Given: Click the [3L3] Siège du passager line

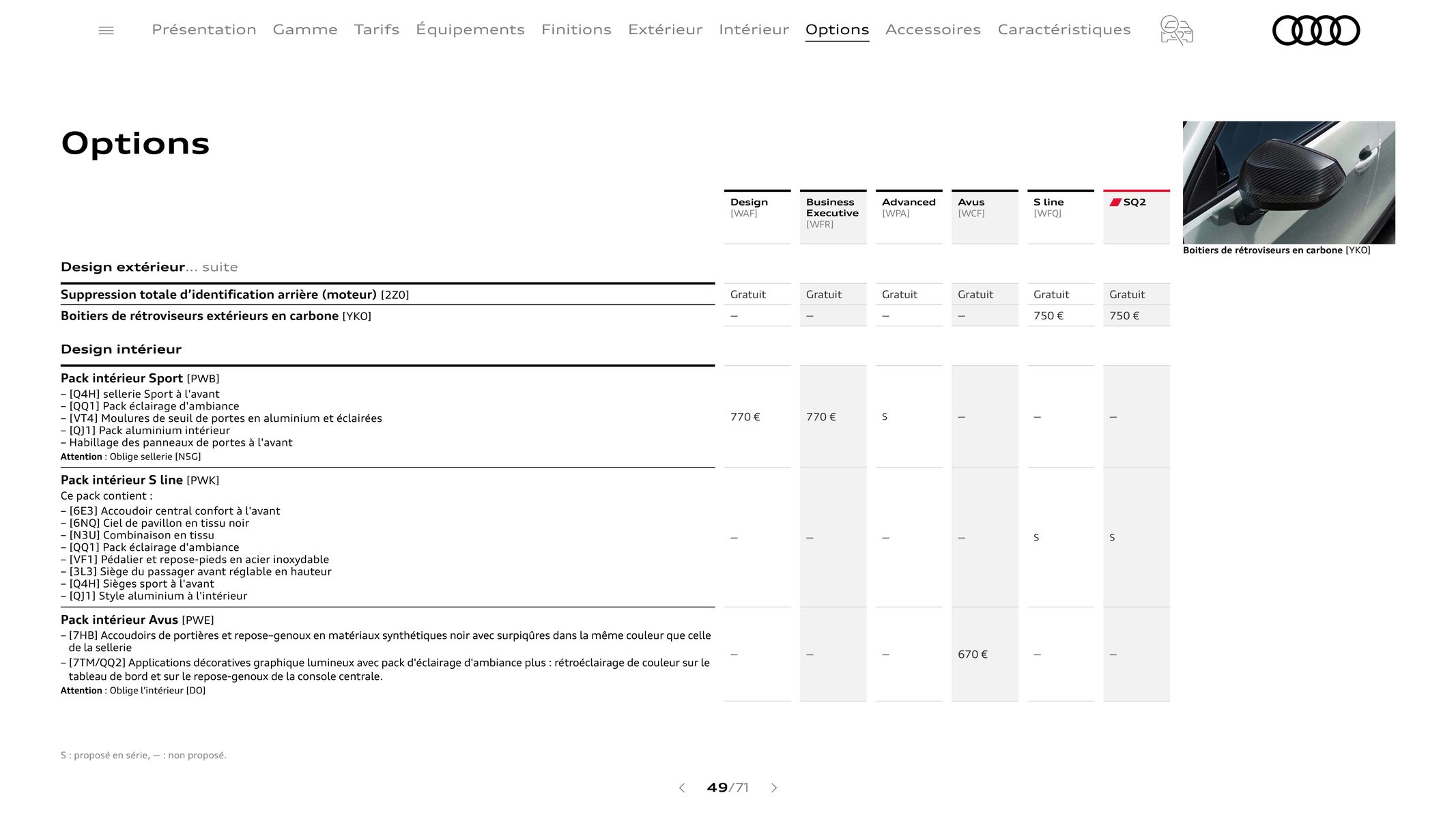Looking at the screenshot, I should 196,571.
